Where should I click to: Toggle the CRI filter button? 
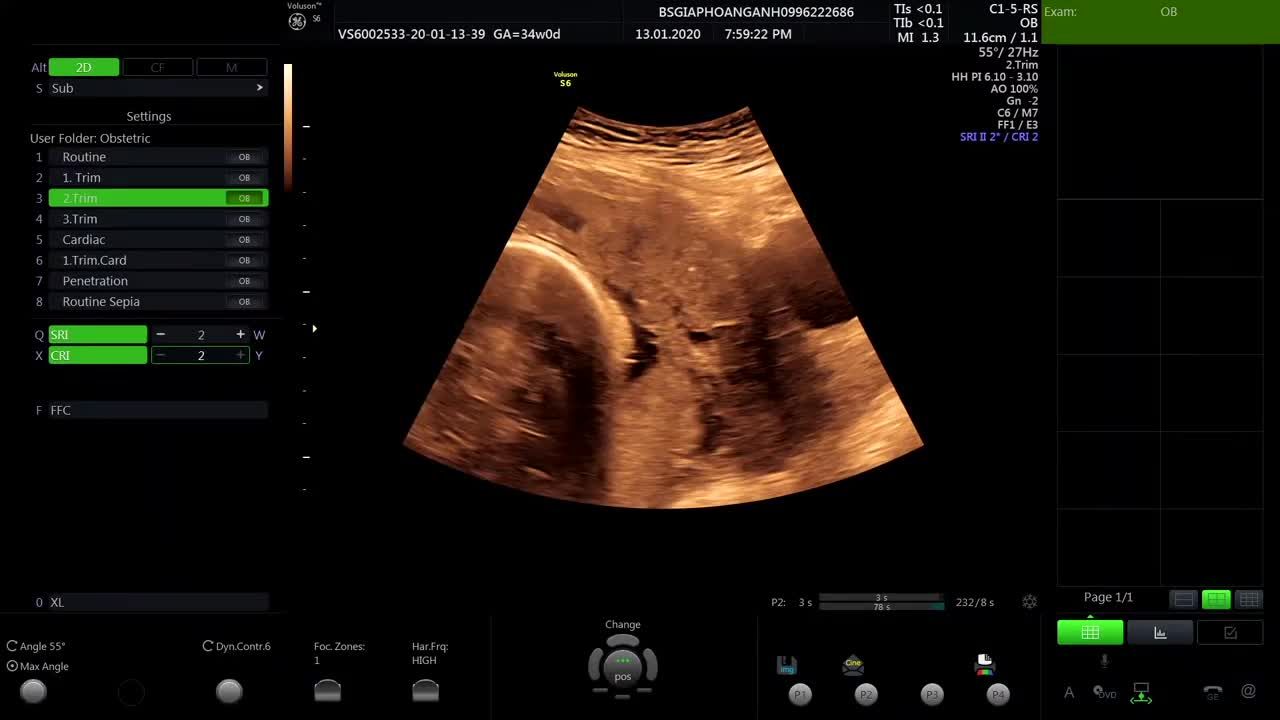coord(98,355)
